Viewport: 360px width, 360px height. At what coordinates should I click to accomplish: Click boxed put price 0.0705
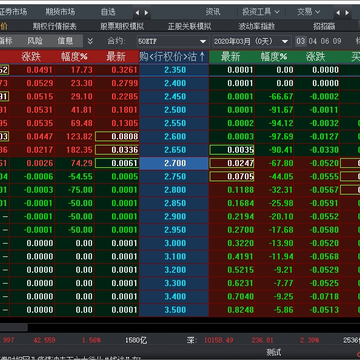pyautogui.click(x=232, y=177)
